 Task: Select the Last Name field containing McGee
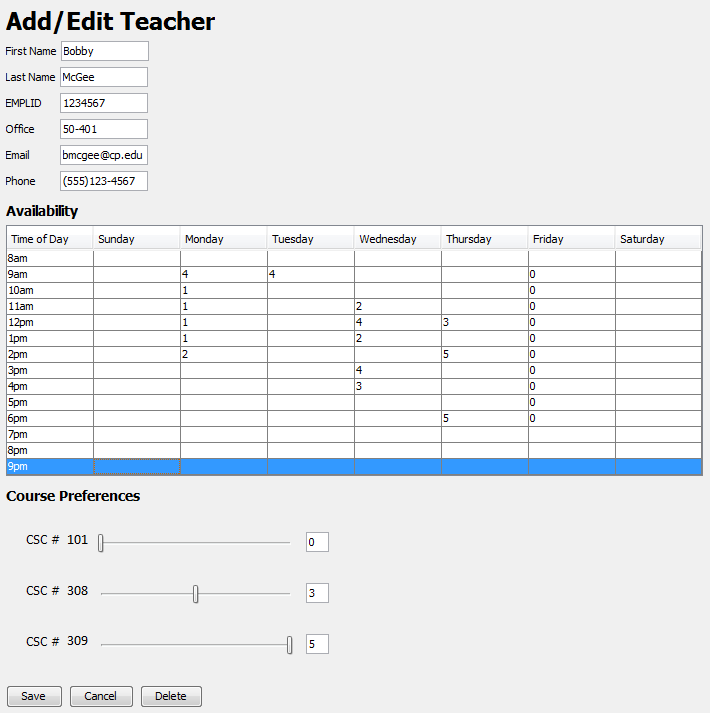[104, 77]
